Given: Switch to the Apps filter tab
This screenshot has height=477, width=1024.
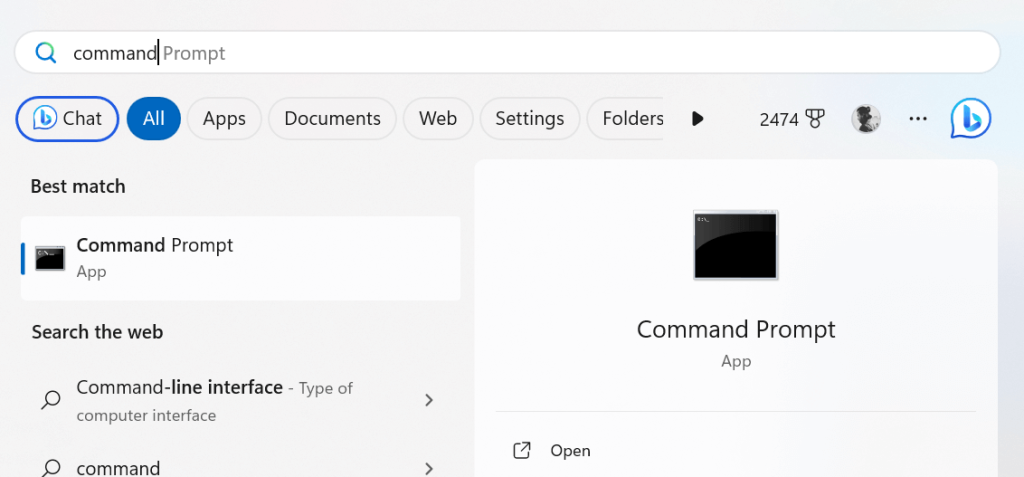Looking at the screenshot, I should coord(224,119).
